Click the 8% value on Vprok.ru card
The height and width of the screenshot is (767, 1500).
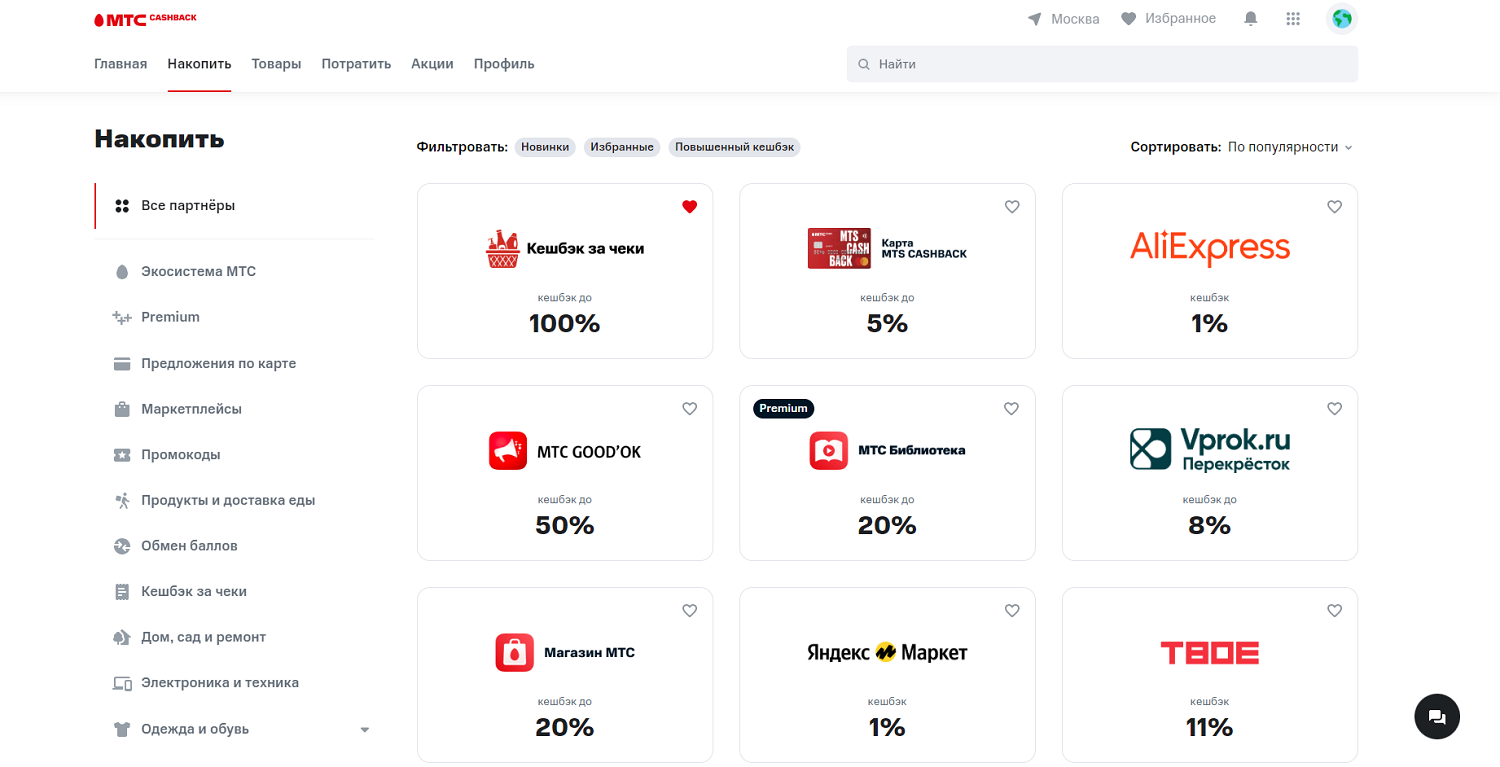[x=1210, y=525]
